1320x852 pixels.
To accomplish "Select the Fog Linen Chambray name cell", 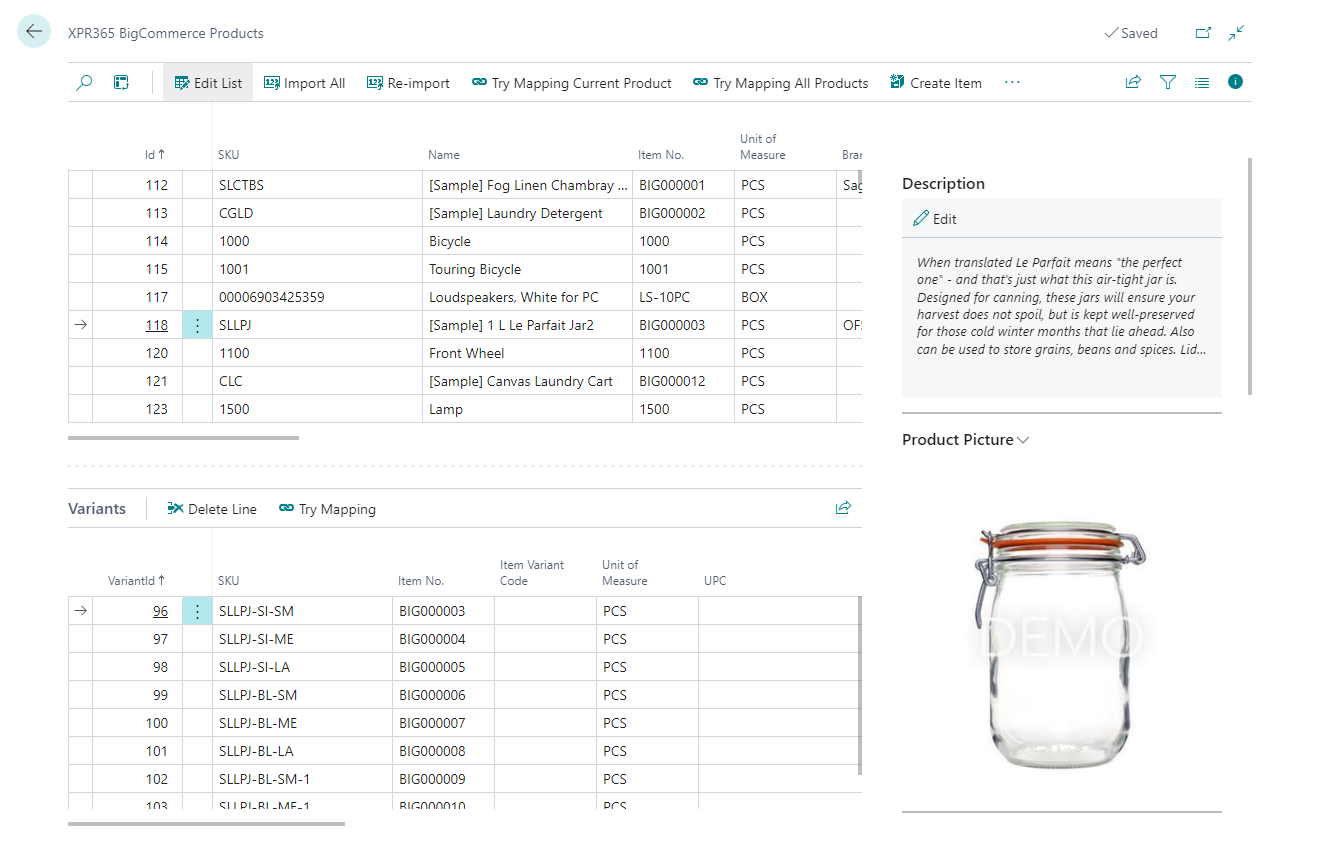I will pos(528,185).
